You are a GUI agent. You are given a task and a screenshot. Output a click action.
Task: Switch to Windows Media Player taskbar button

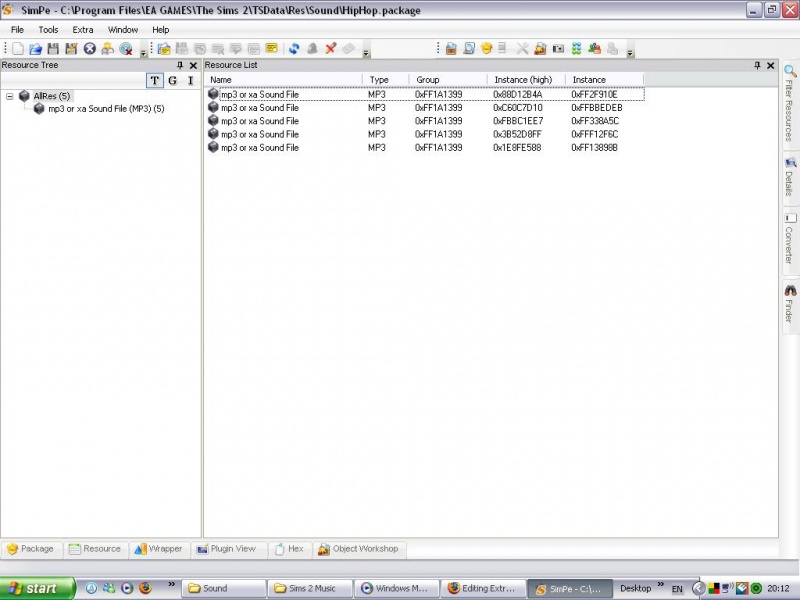(x=397, y=588)
